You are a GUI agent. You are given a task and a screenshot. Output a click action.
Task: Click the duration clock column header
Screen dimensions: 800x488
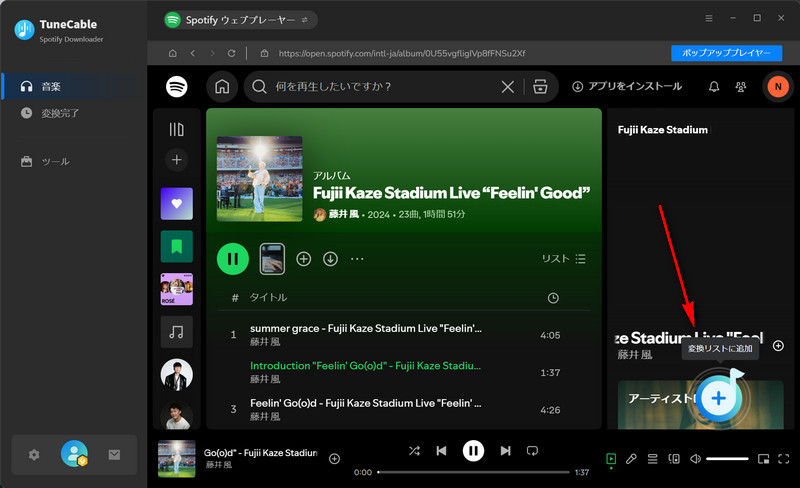click(553, 298)
